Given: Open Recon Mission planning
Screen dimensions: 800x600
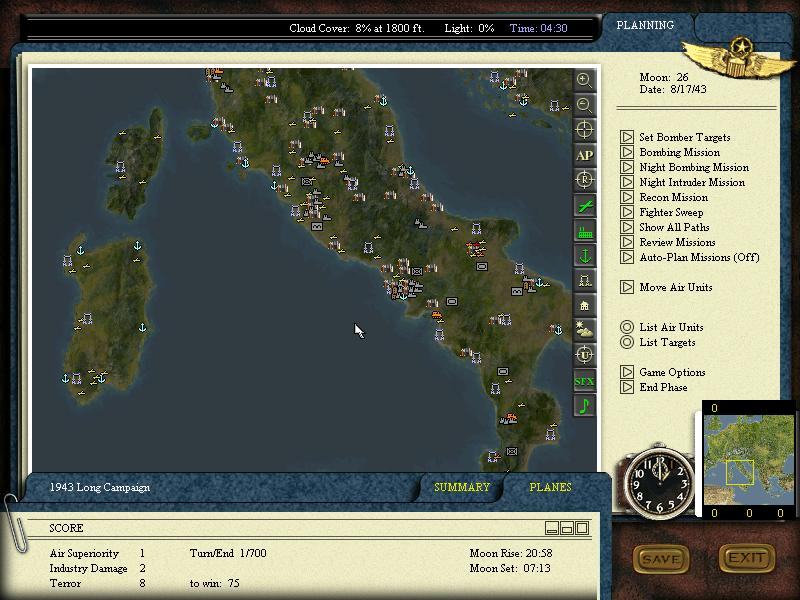Looking at the screenshot, I should tap(664, 197).
